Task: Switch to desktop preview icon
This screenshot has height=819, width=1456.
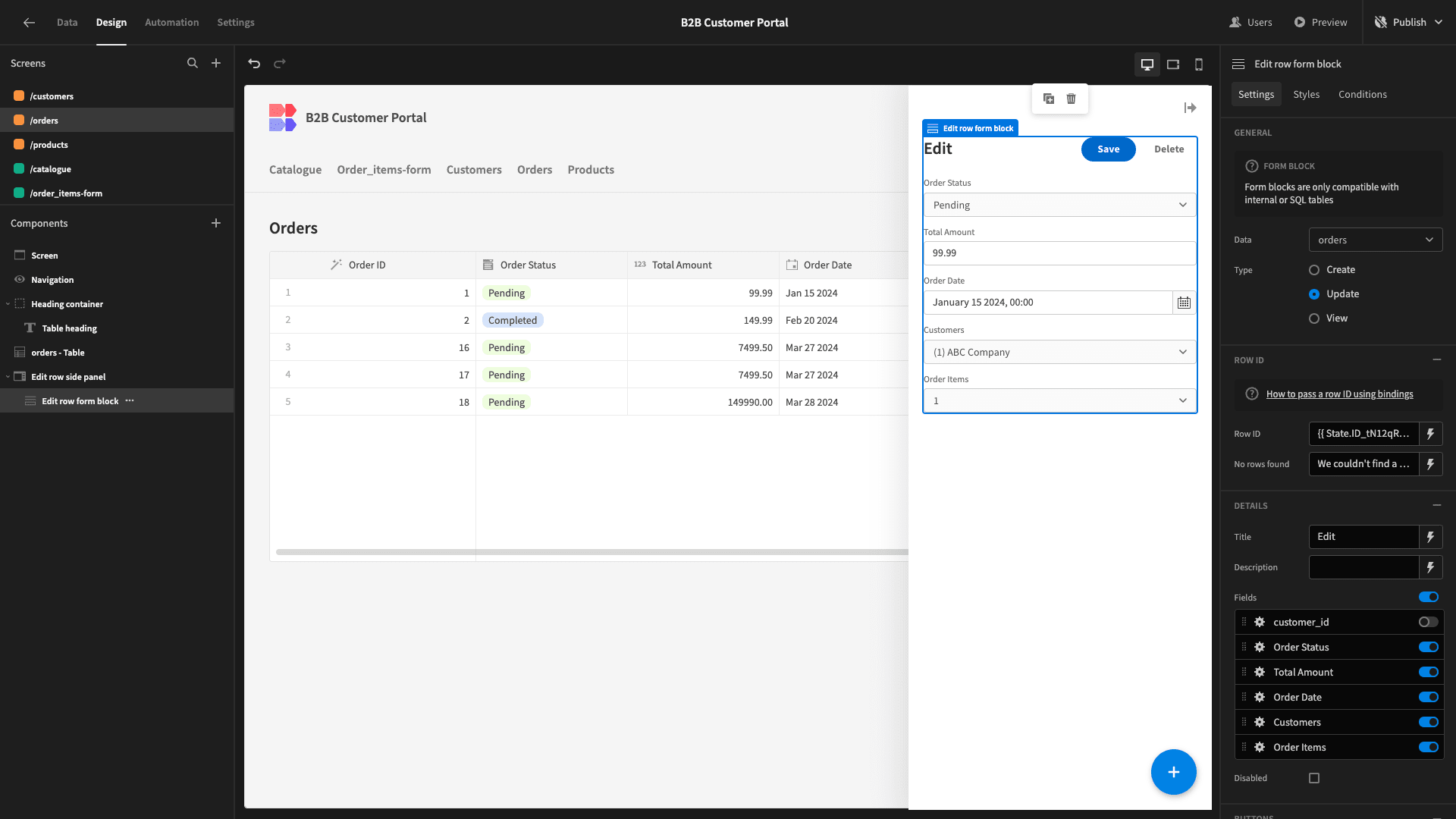Action: pos(1147,64)
